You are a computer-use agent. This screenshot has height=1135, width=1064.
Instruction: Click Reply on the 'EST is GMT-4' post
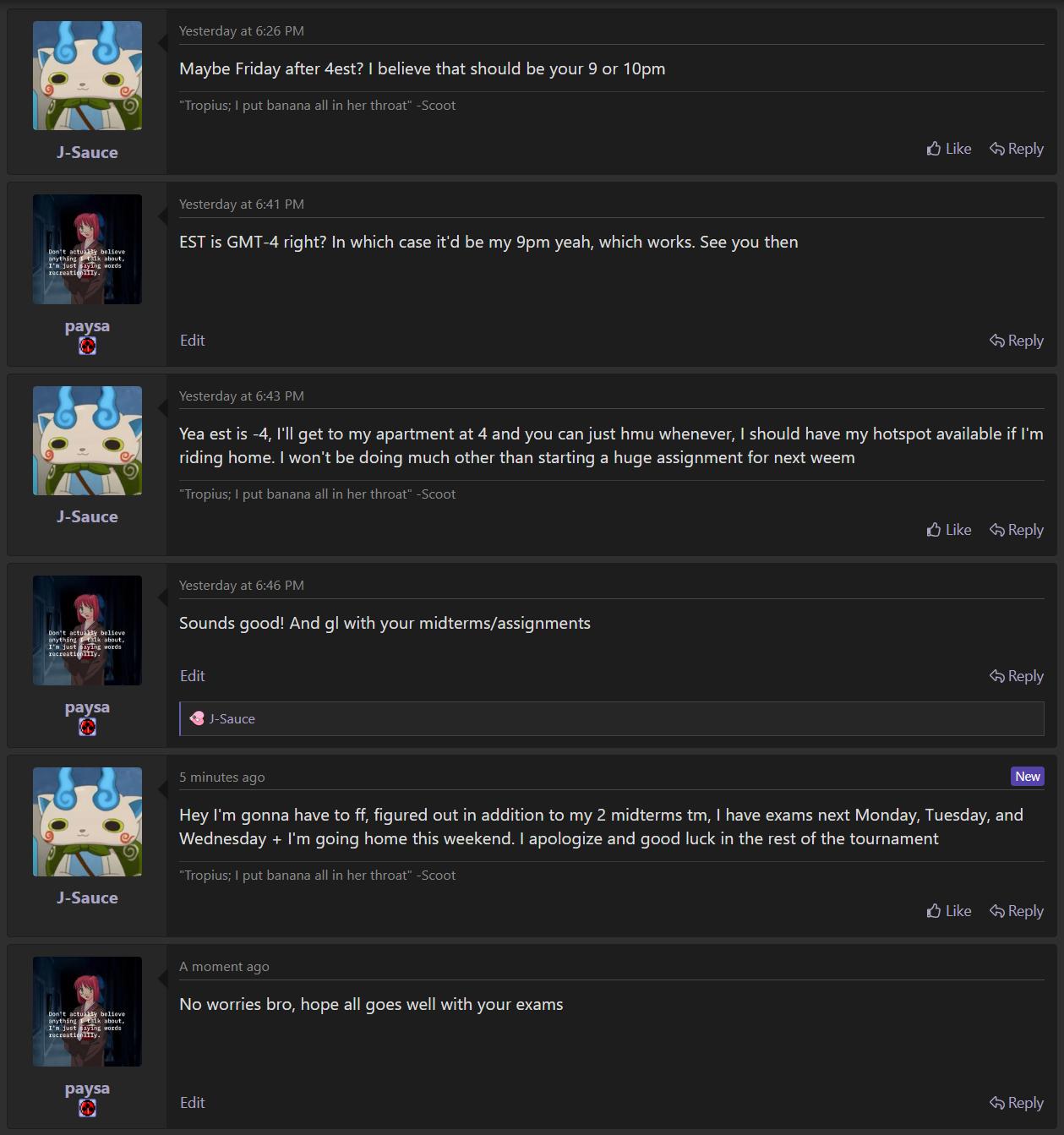(1017, 341)
